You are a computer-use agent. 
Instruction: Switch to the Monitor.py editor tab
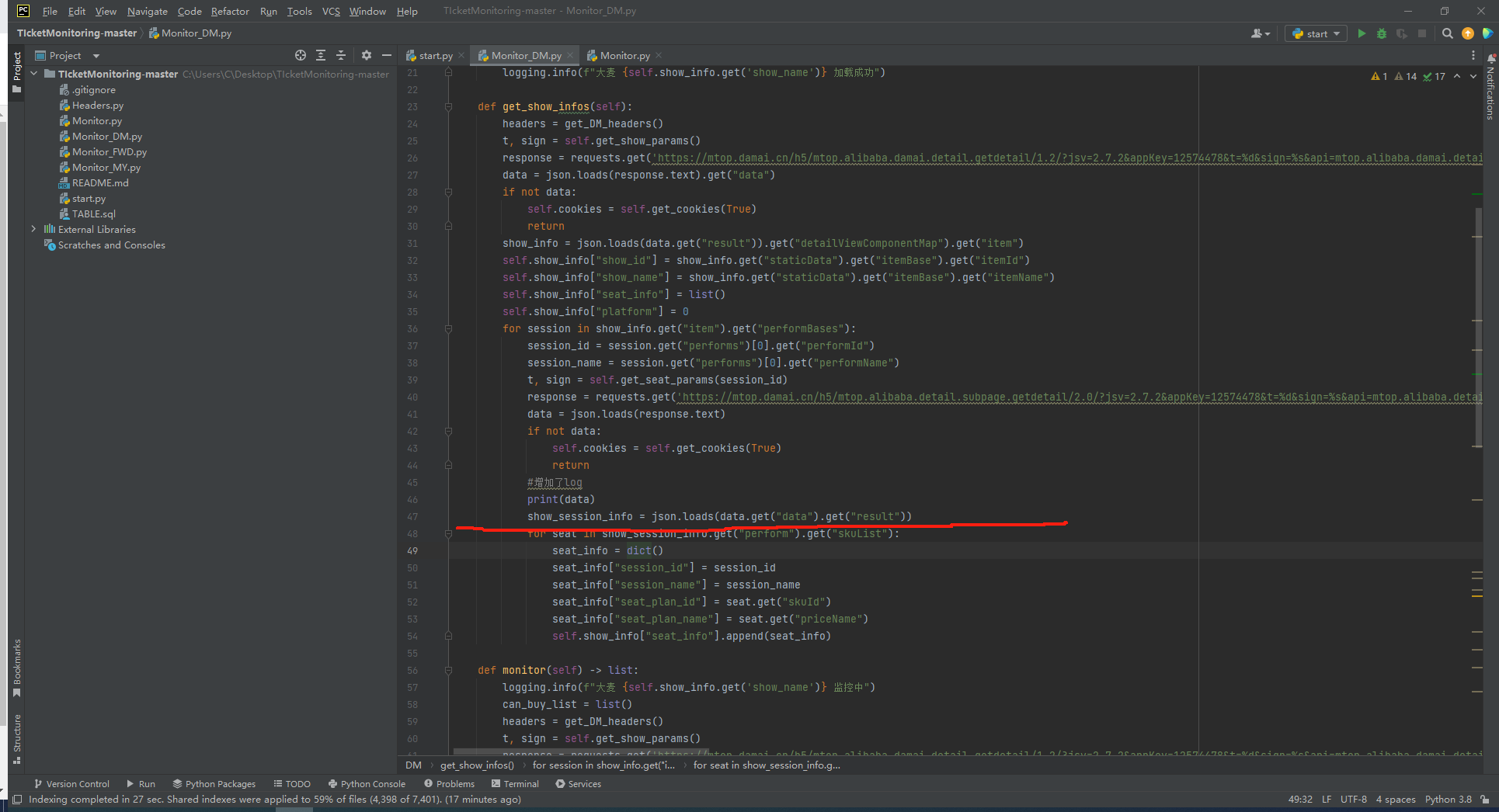point(623,55)
